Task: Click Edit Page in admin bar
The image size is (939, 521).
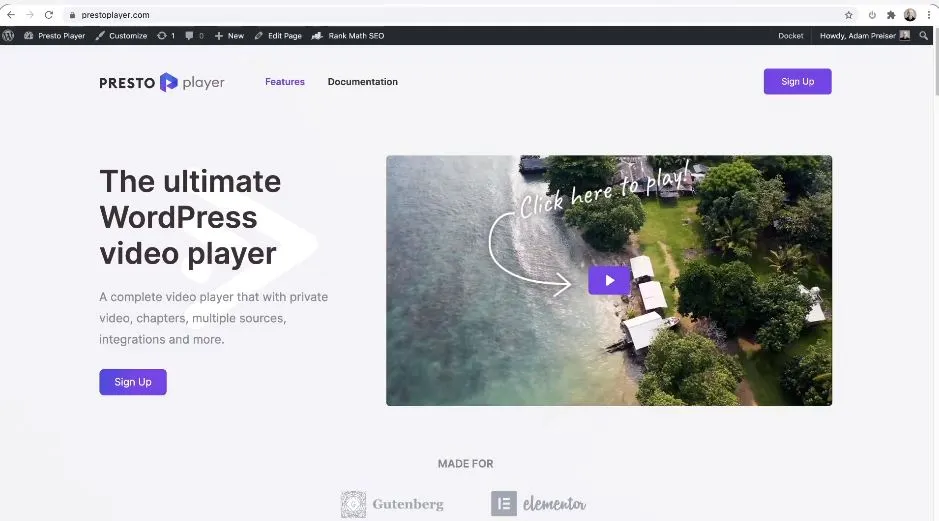Action: (x=278, y=36)
